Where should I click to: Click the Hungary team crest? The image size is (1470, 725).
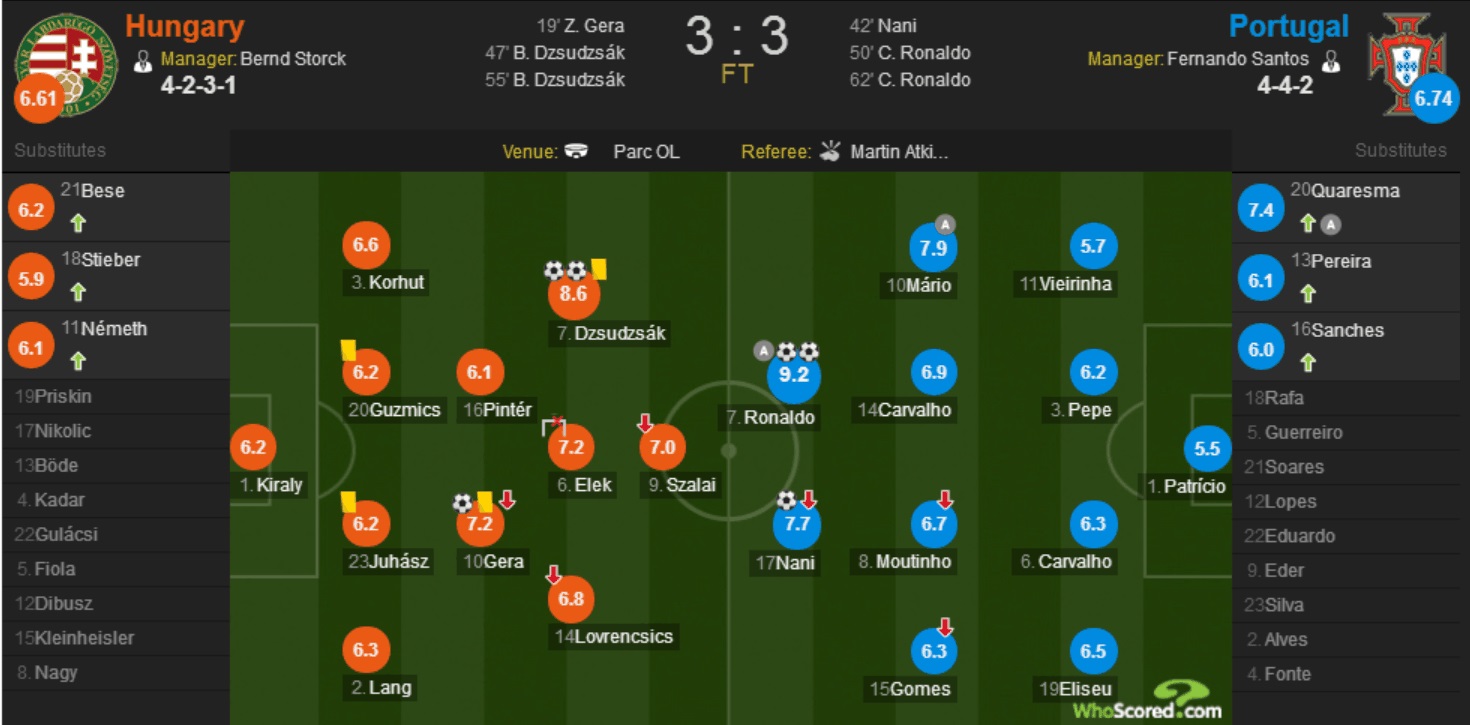point(66,58)
